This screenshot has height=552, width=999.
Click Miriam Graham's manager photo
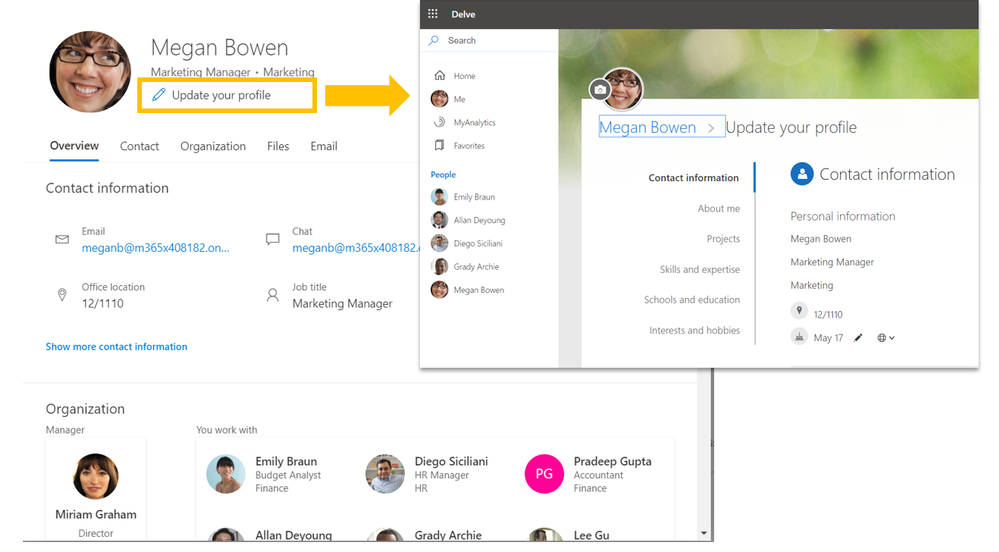(96, 476)
